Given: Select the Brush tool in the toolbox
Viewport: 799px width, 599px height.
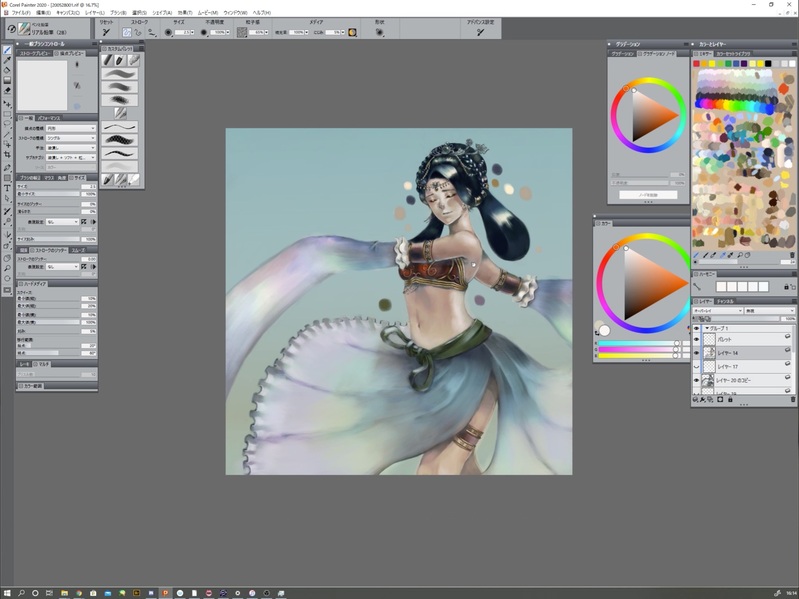Looking at the screenshot, I should (7, 50).
